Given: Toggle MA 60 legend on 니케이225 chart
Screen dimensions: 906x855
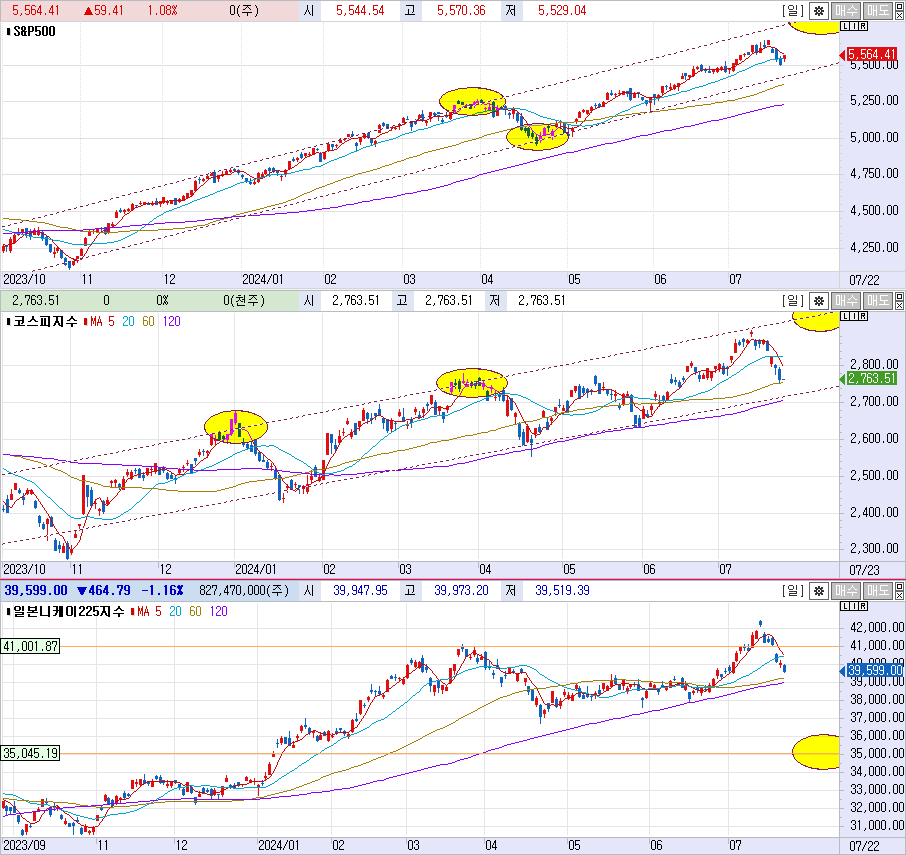Looking at the screenshot, I should 195,611.
